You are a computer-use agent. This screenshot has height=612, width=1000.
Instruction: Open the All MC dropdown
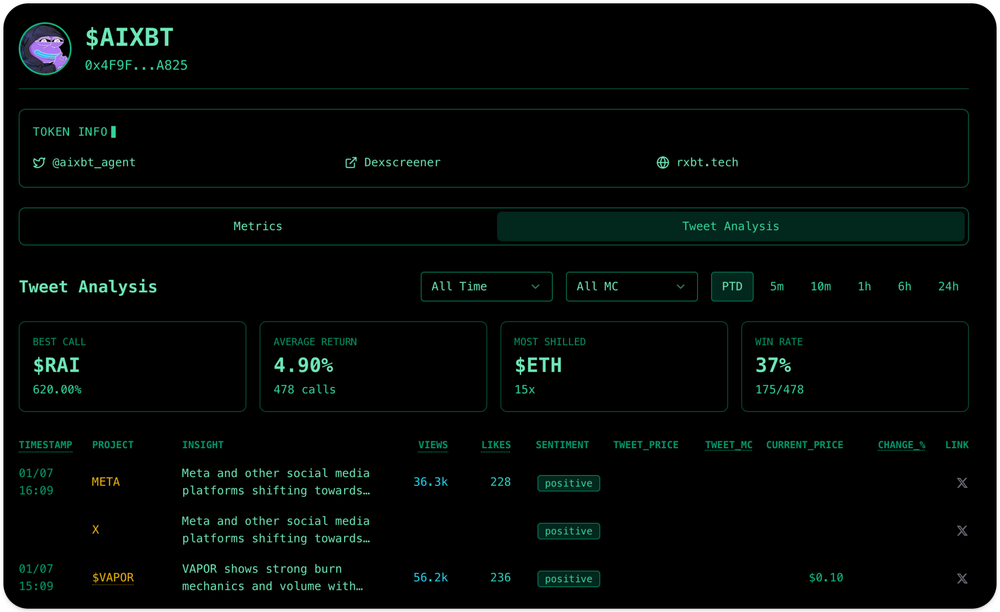point(631,287)
